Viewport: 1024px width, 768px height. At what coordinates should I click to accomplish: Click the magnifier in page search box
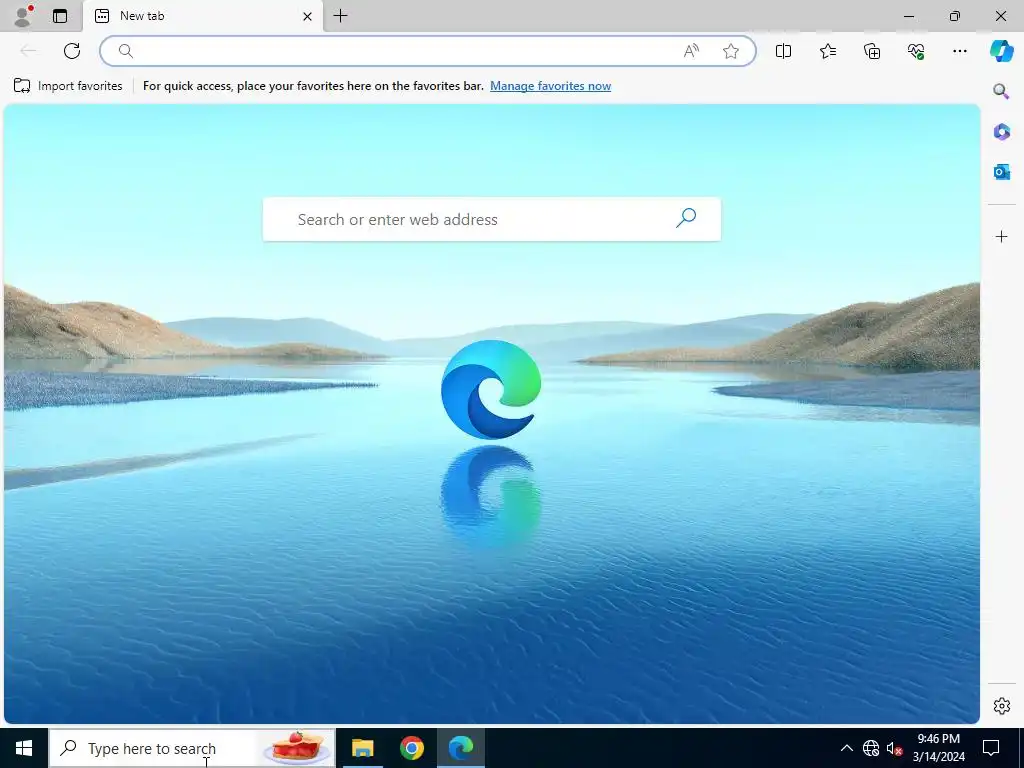pos(686,218)
